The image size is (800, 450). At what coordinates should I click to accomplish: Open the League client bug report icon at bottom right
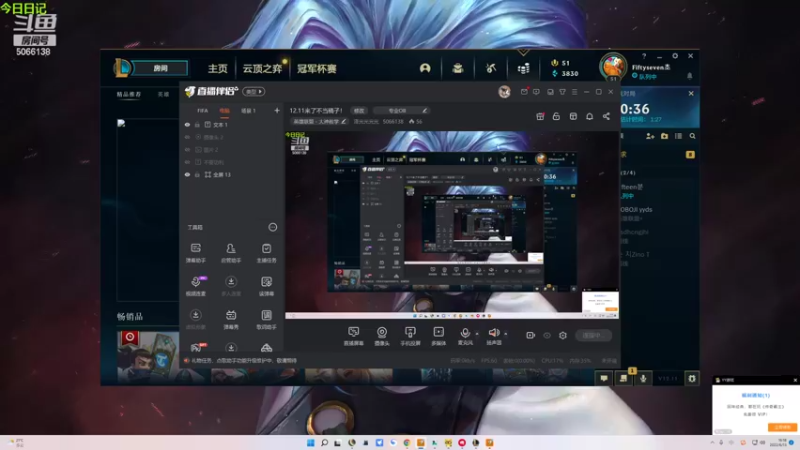692,379
